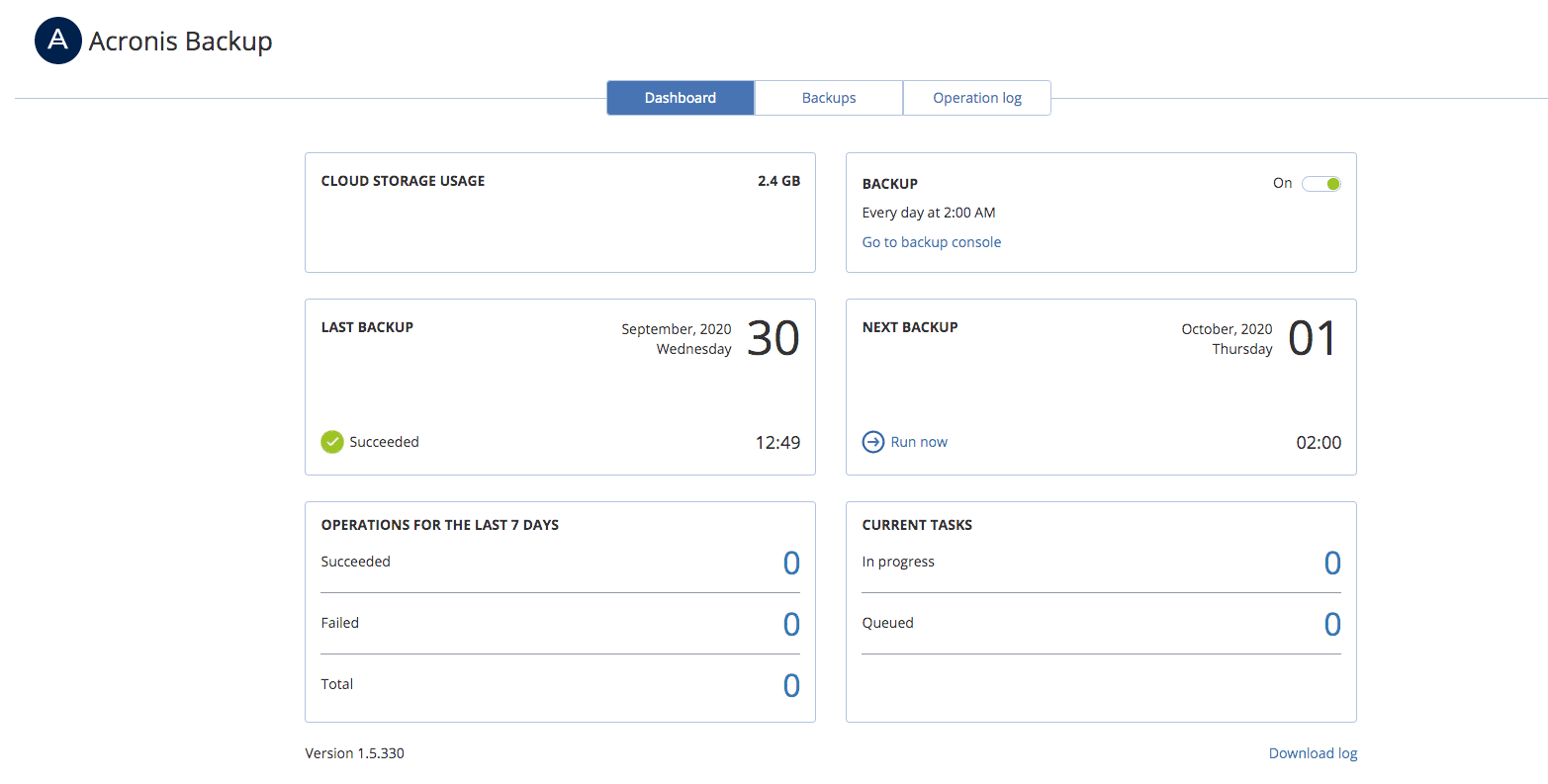The width and height of the screenshot is (1548, 784).
Task: Click the September, 2020 date text
Action: click(x=677, y=329)
